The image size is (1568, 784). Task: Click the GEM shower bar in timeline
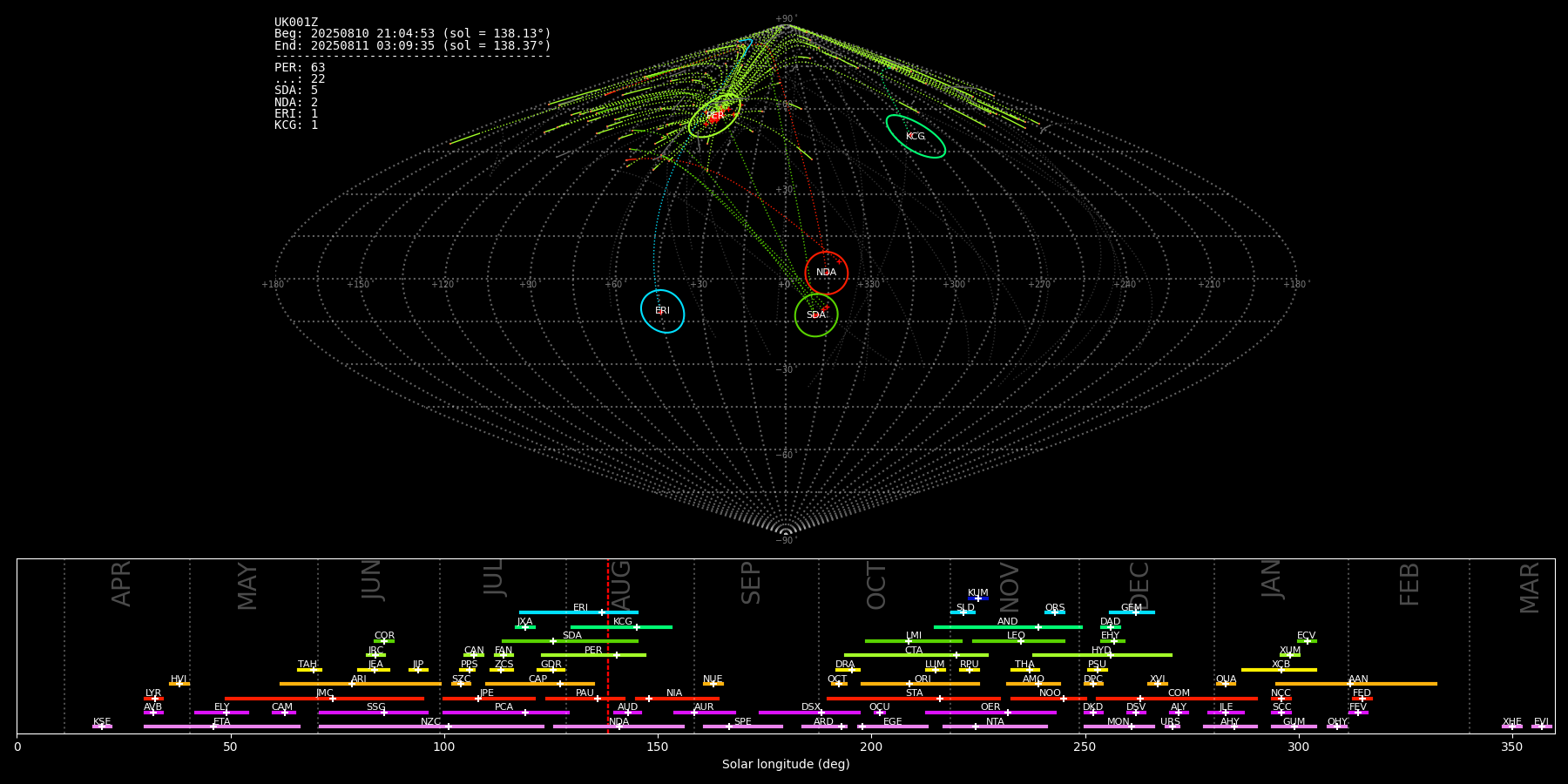click(1132, 612)
